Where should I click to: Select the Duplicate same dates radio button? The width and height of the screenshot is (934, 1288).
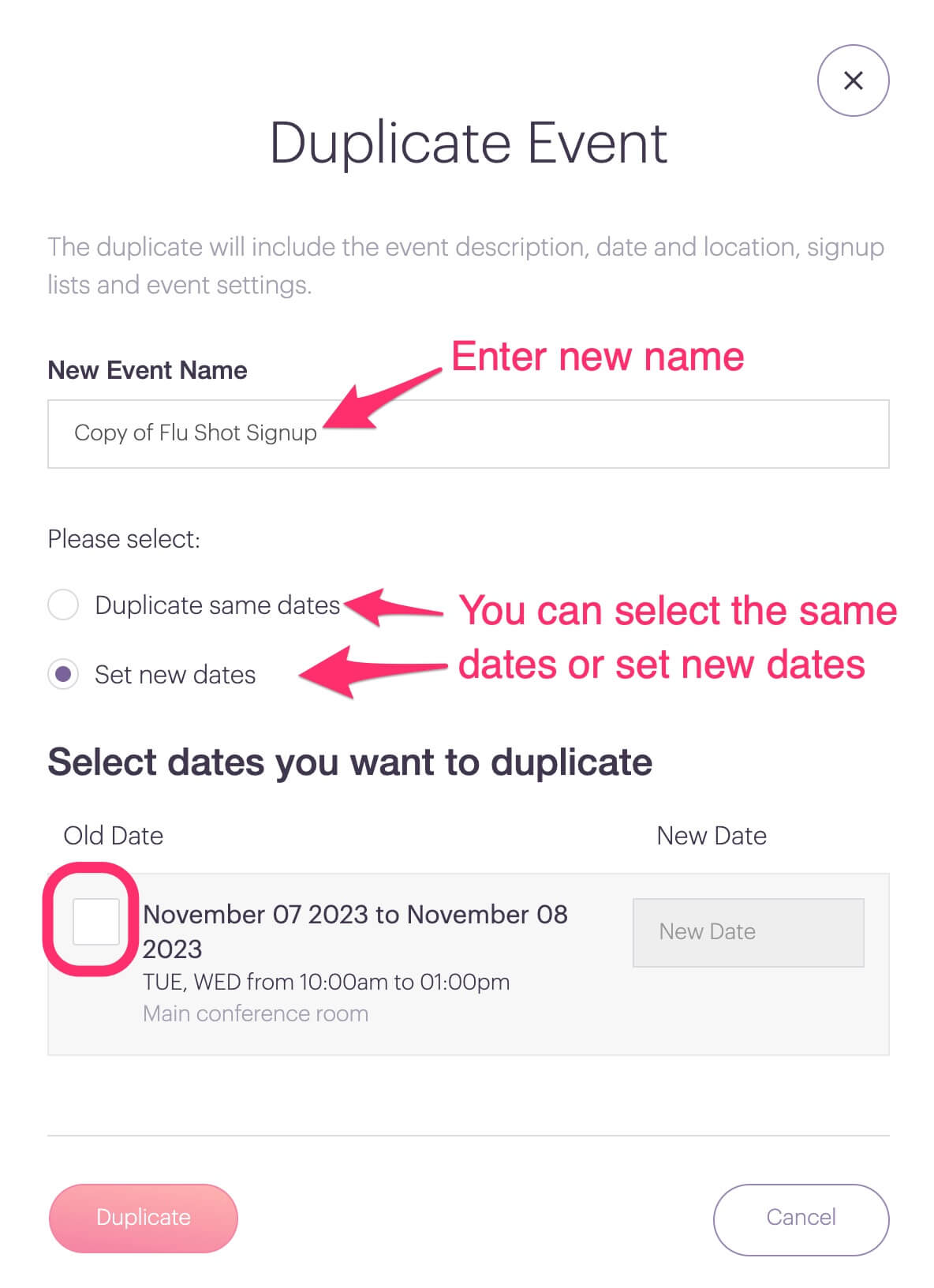point(63,605)
